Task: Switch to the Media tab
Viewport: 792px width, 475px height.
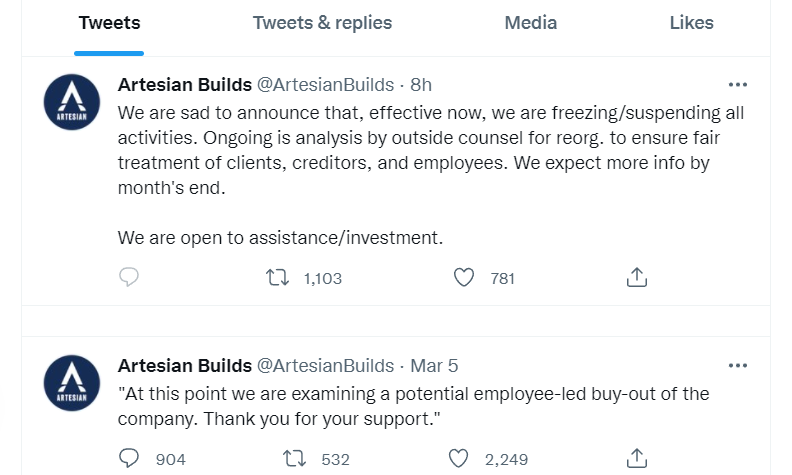Action: [x=530, y=23]
